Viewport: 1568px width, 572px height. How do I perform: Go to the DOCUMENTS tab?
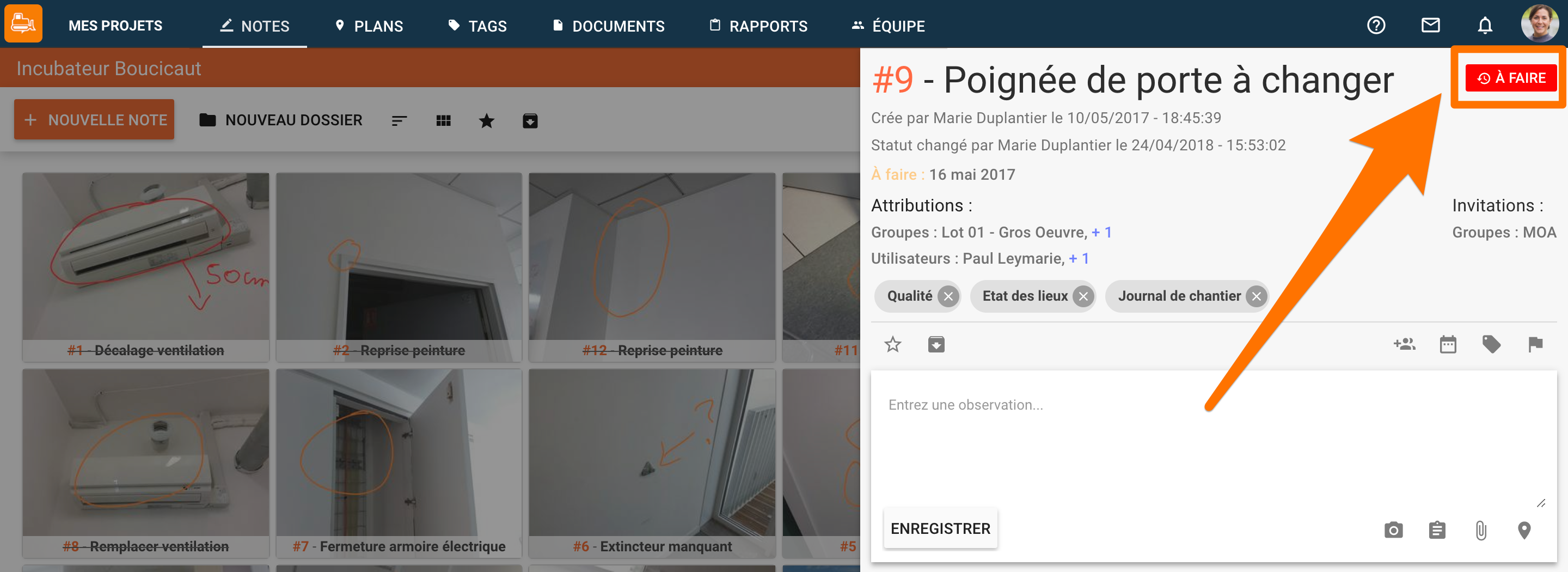[x=608, y=26]
